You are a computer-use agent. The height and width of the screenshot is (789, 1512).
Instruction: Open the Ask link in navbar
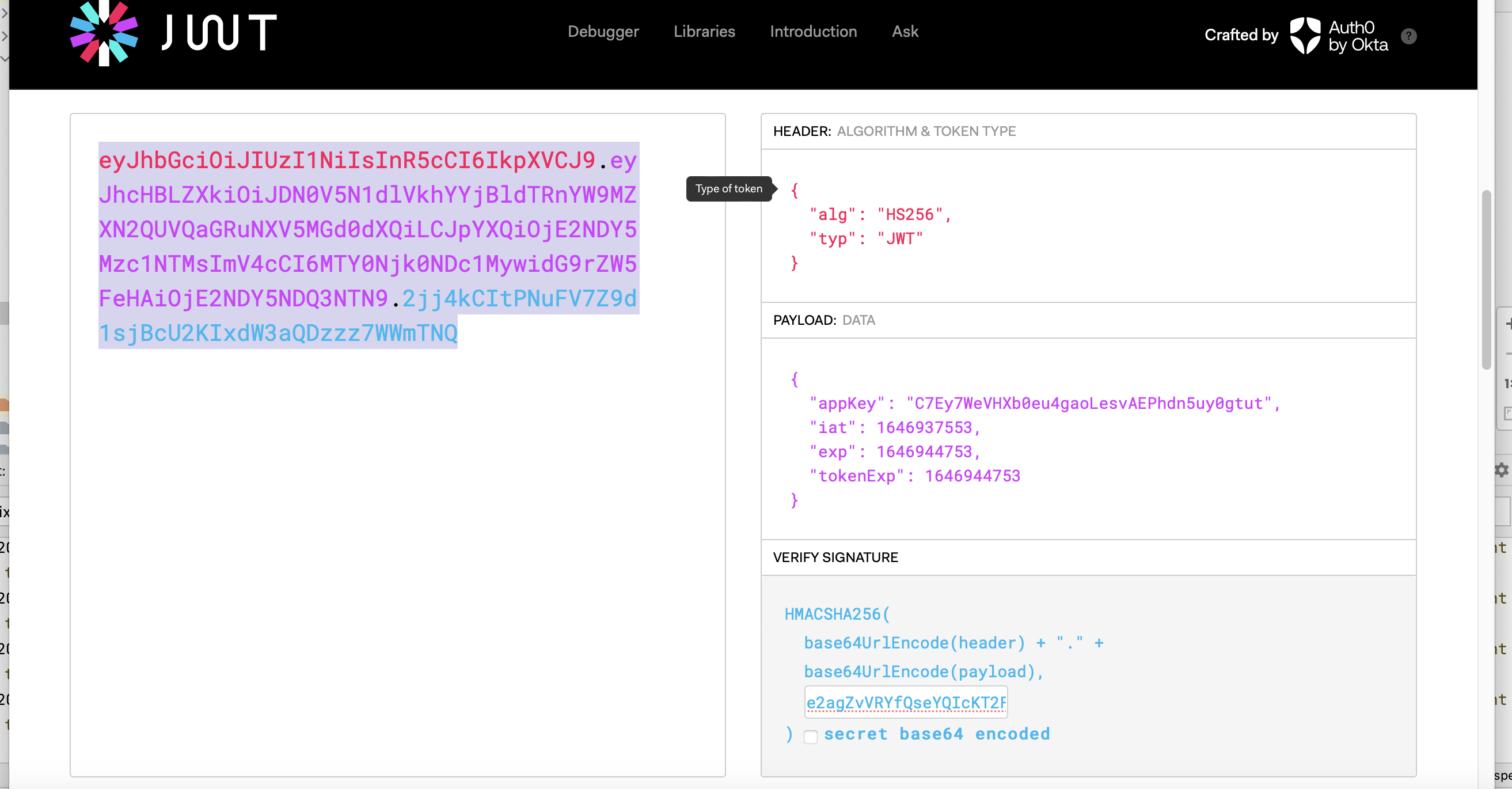pyautogui.click(x=905, y=32)
